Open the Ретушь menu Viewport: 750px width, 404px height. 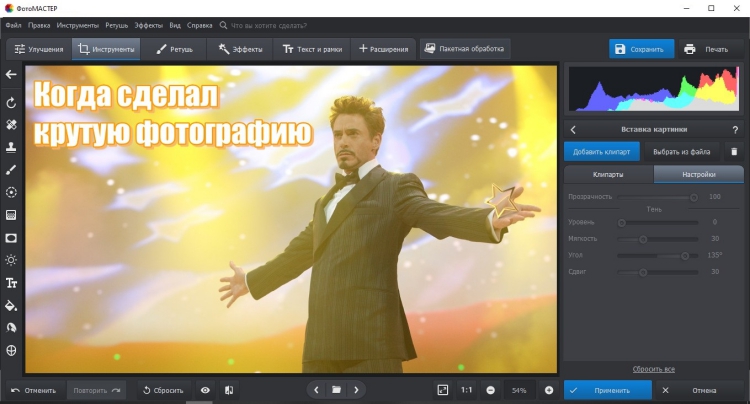click(117, 25)
